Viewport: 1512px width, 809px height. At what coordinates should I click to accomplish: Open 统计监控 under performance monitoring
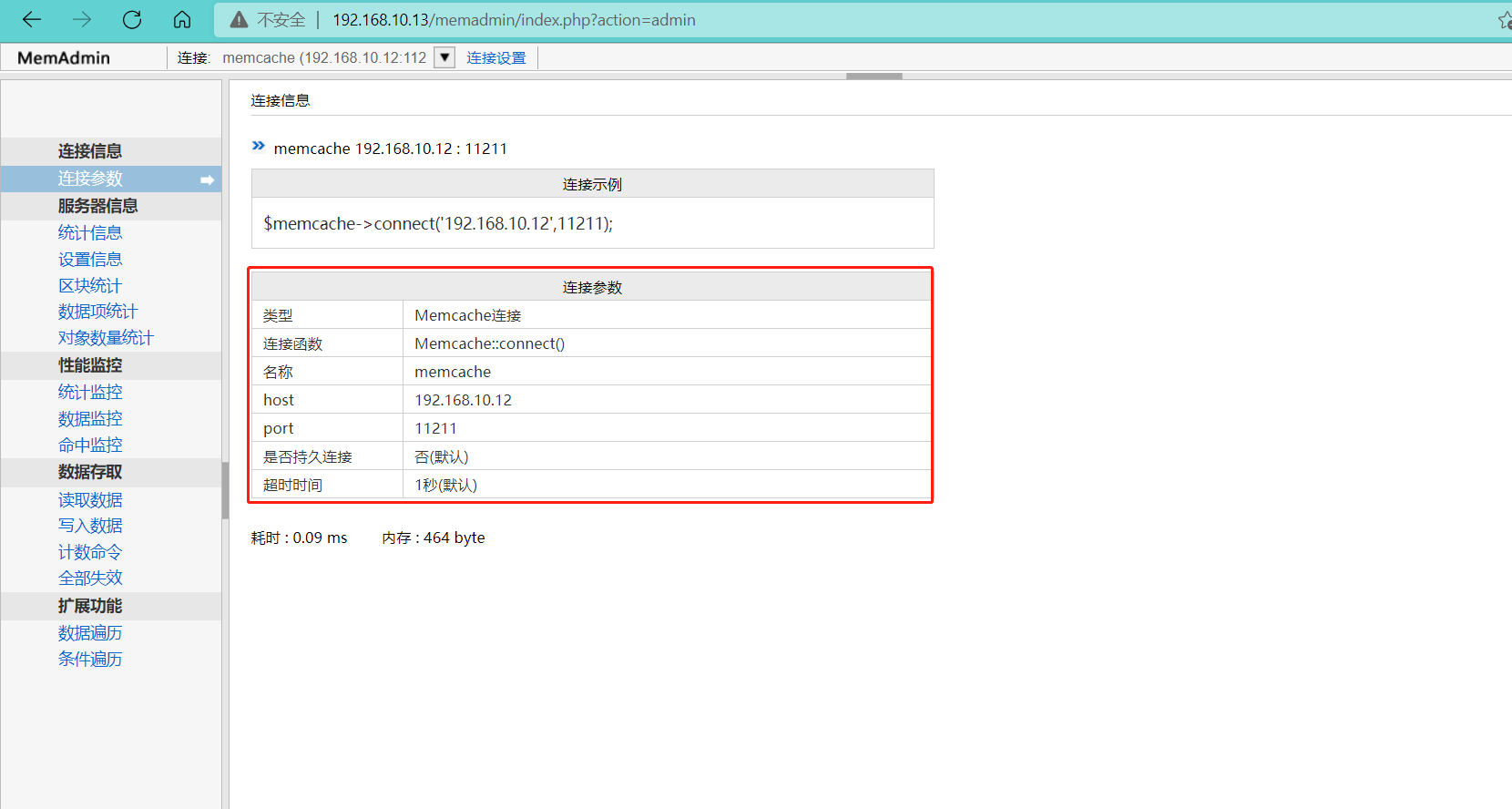pos(90,393)
